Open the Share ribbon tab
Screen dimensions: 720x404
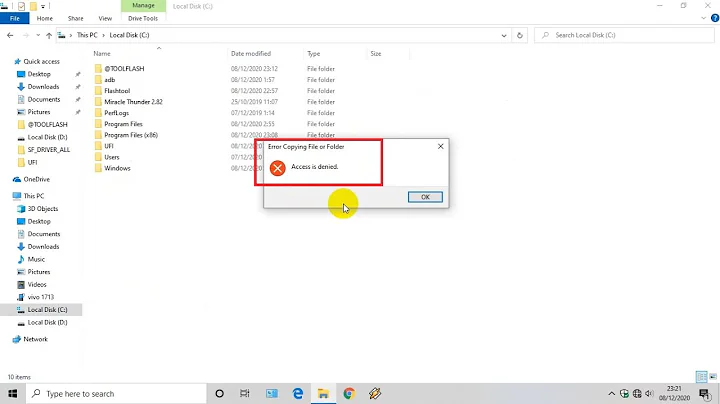pos(76,18)
